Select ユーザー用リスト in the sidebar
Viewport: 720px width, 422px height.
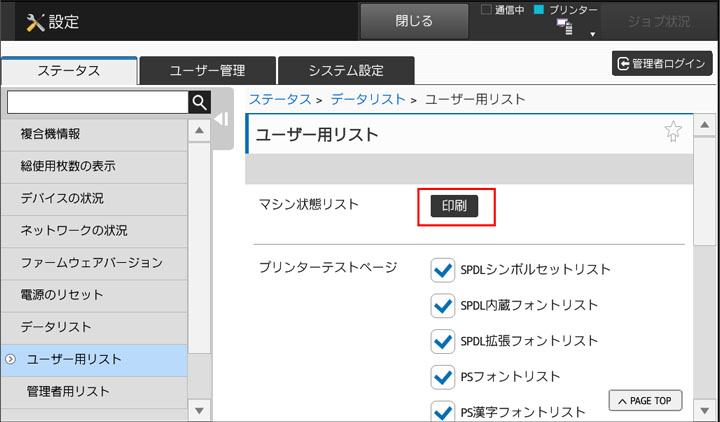click(94, 360)
